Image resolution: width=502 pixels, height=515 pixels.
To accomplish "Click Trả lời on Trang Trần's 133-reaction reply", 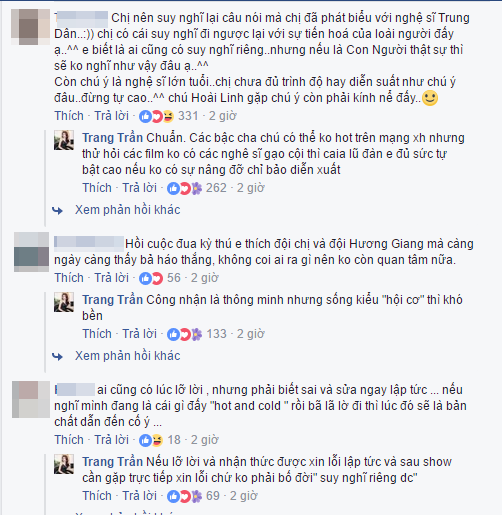I will pos(139,334).
